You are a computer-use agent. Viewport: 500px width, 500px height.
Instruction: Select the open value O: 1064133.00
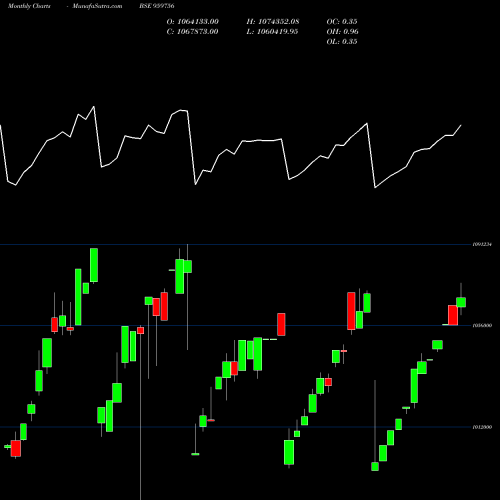(x=192, y=22)
